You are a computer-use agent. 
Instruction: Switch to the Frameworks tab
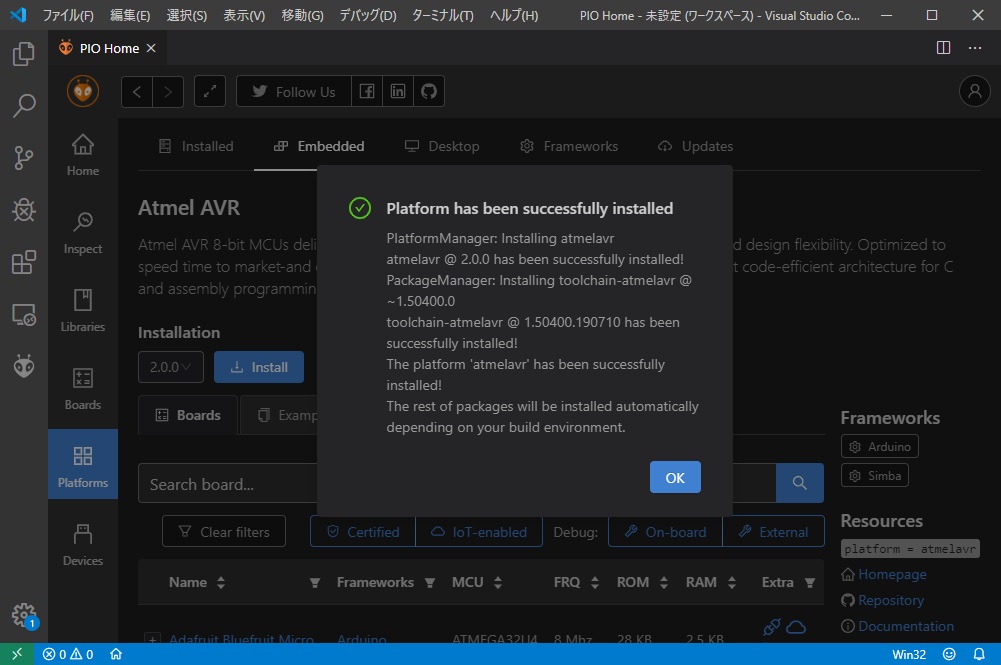click(568, 146)
